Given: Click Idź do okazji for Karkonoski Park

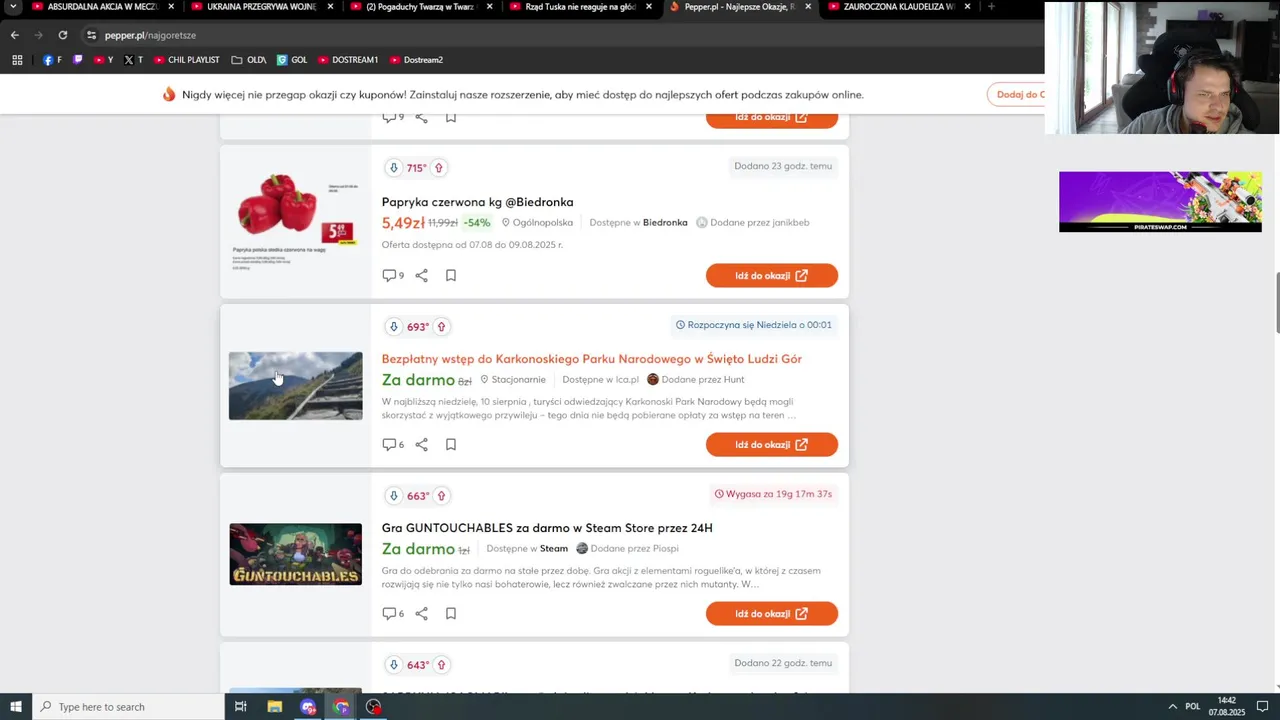Looking at the screenshot, I should click(772, 444).
